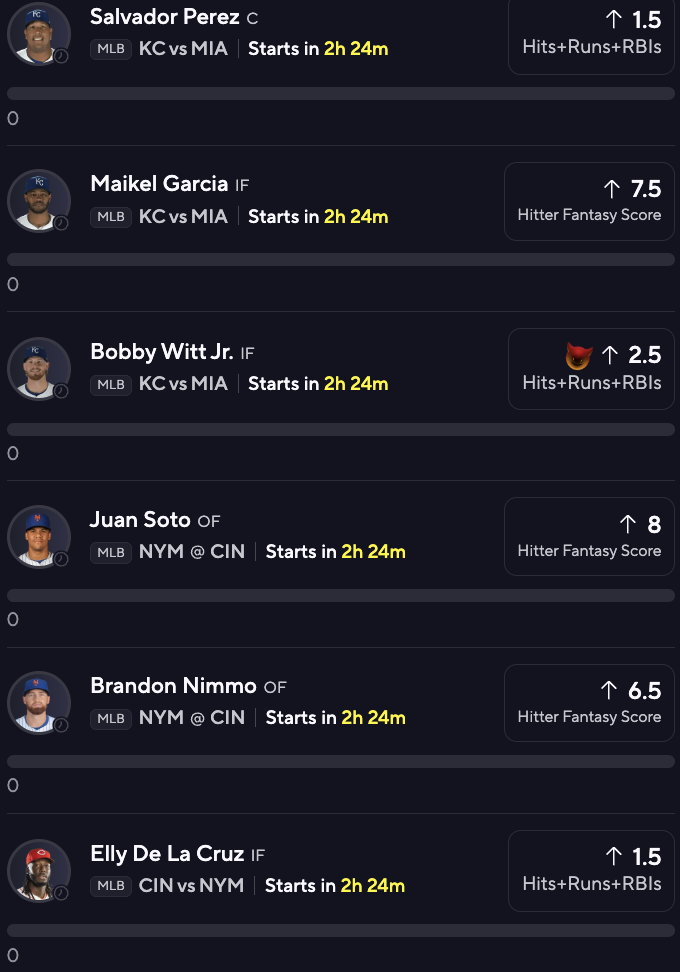Click the demon icon on Bobby Witt Jr. pick

coord(579,355)
